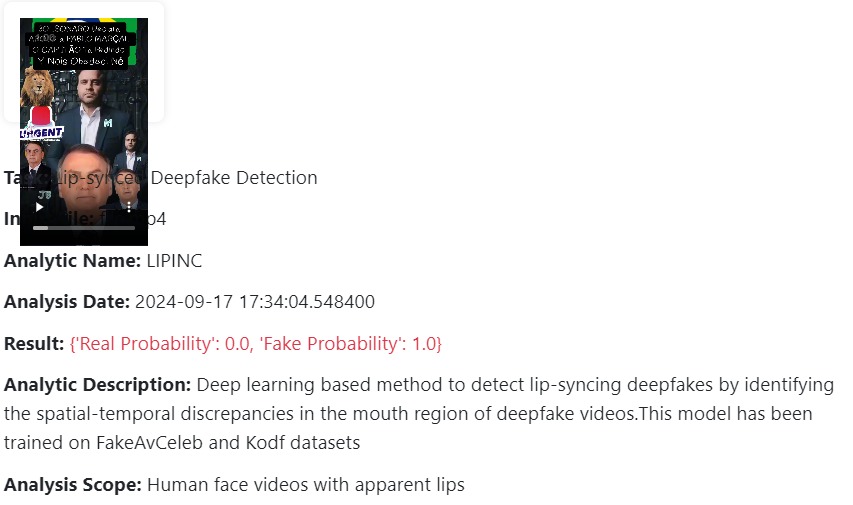Click the Result label
Screen dimensions: 853x505
[x=34, y=344]
